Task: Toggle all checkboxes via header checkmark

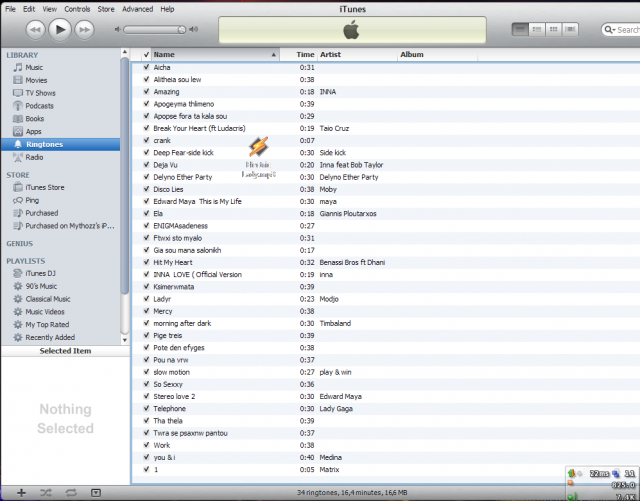Action: [146, 54]
